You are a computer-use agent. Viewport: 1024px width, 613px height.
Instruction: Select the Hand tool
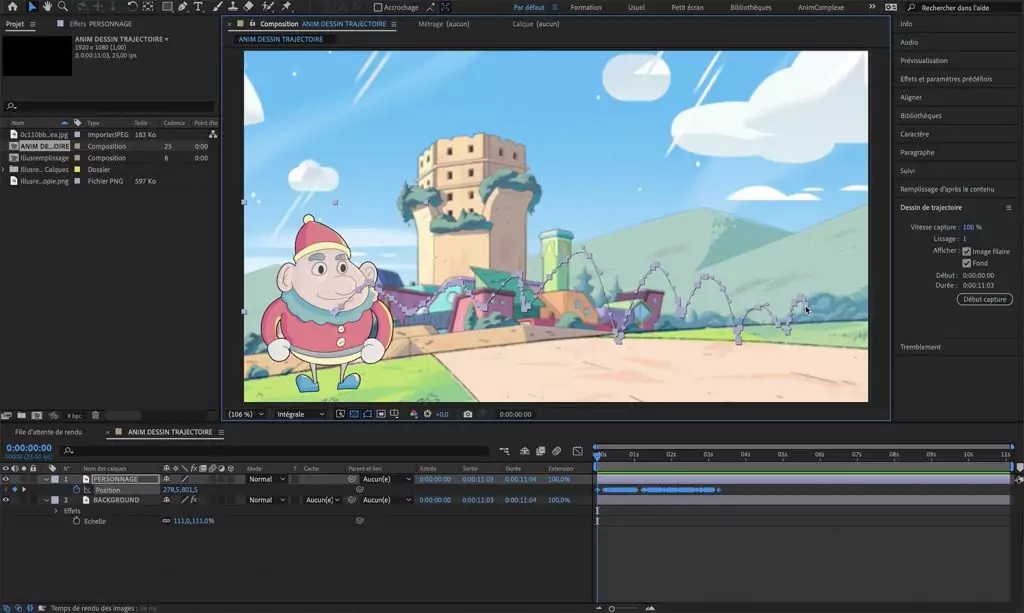click(47, 7)
